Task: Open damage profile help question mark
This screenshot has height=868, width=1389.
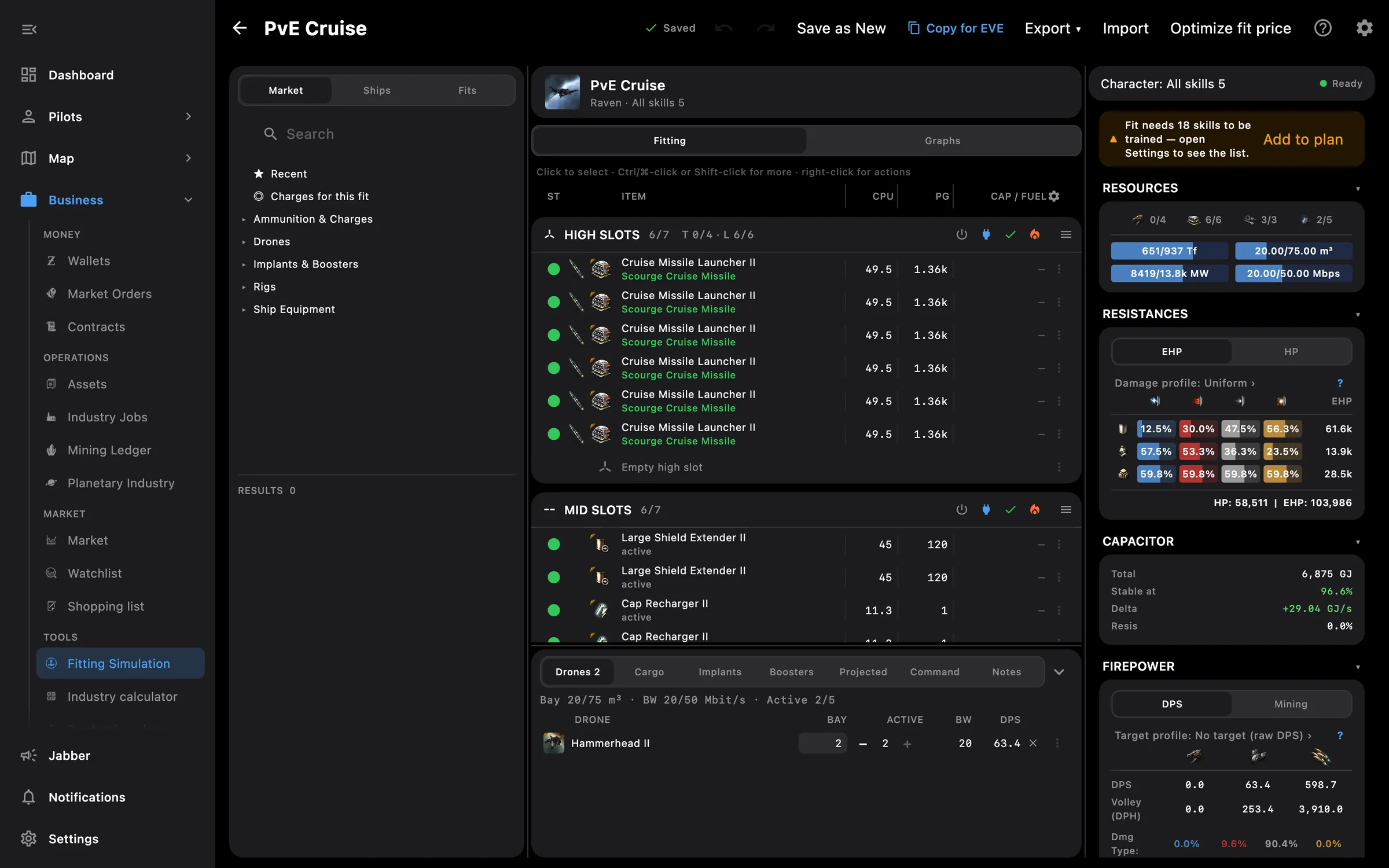Action: [x=1340, y=383]
